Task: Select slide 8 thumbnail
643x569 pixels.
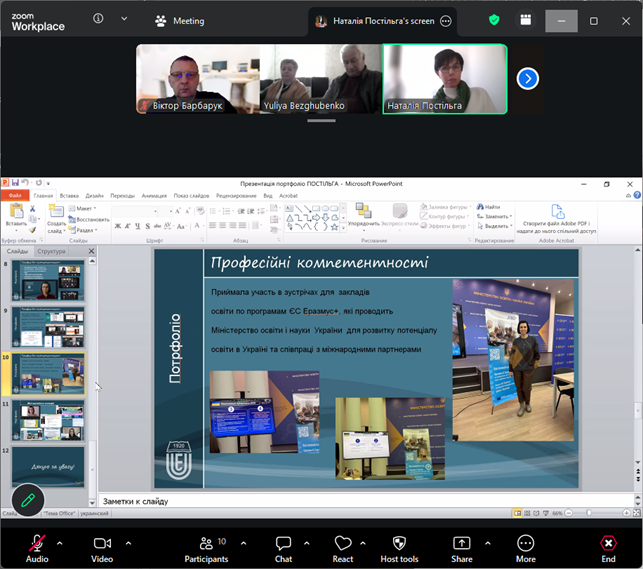Action: 48,281
